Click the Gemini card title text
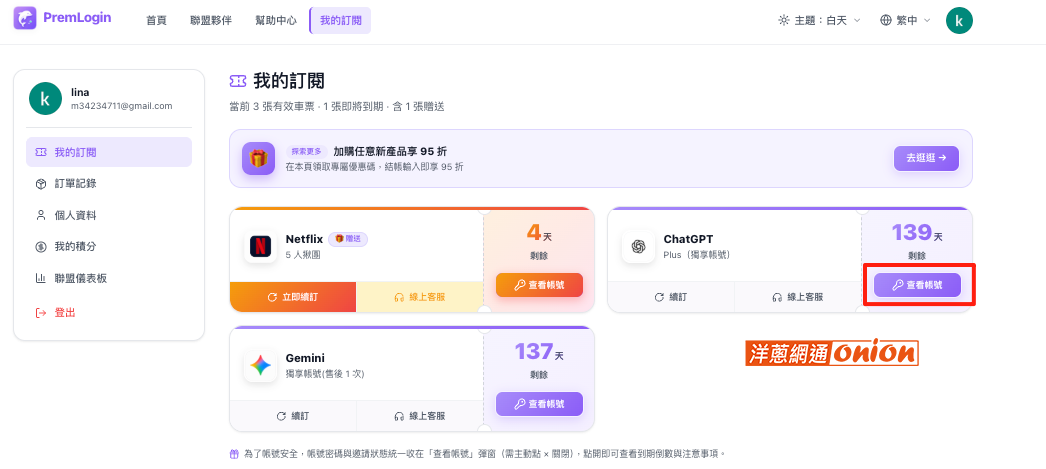Viewport: 1046px width, 469px height. pyautogui.click(x=306, y=358)
